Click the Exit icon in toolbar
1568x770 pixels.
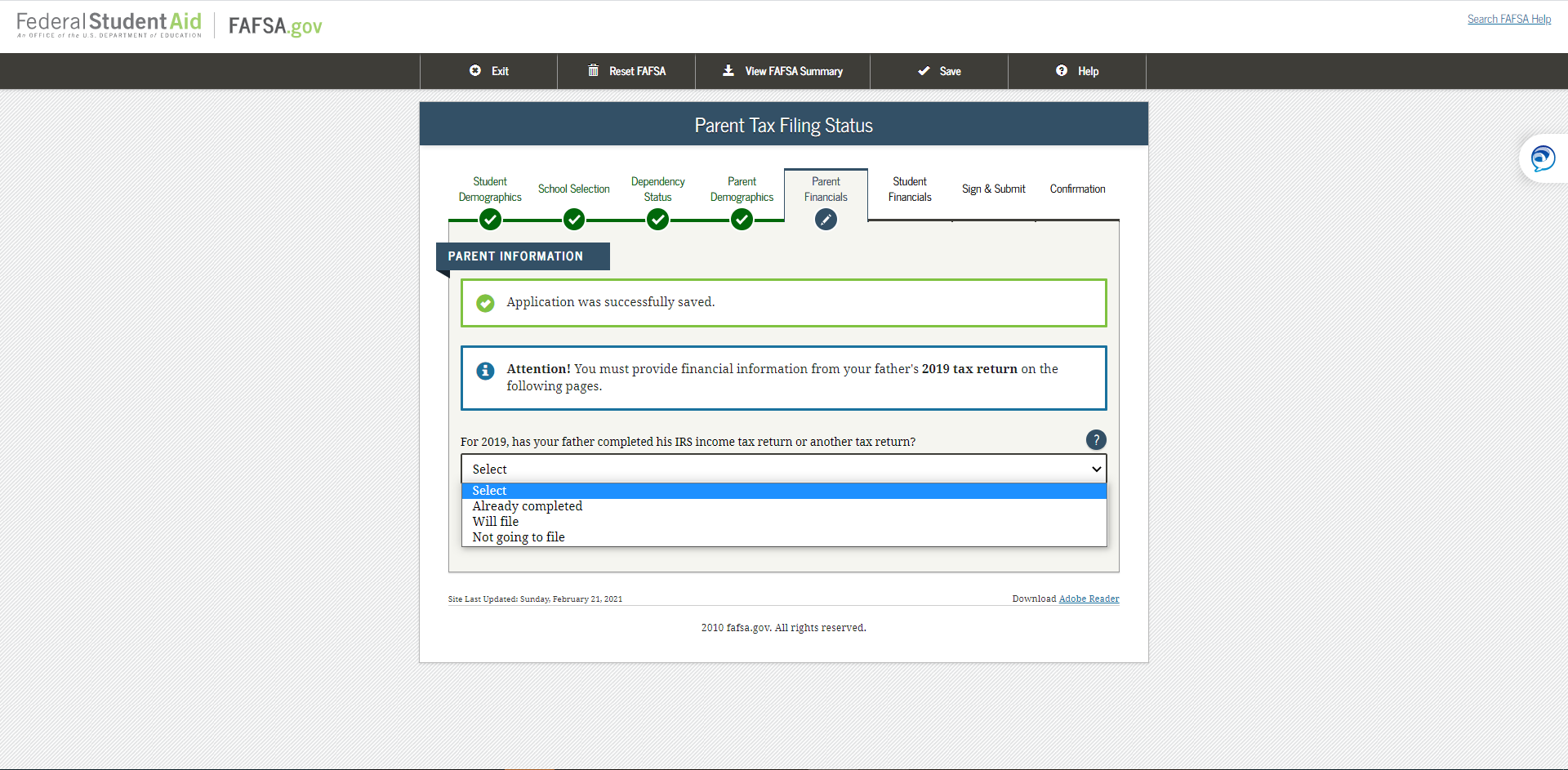click(477, 71)
